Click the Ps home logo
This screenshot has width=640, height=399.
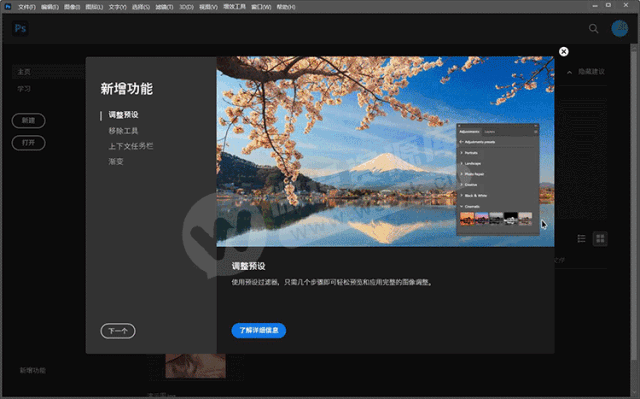(20, 28)
